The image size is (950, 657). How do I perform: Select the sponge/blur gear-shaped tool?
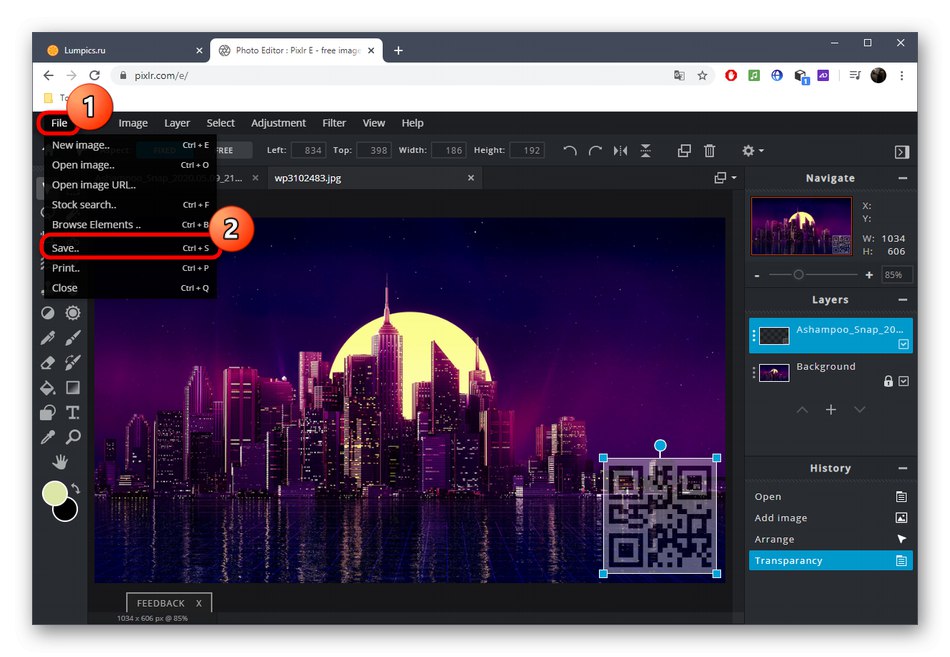(73, 313)
